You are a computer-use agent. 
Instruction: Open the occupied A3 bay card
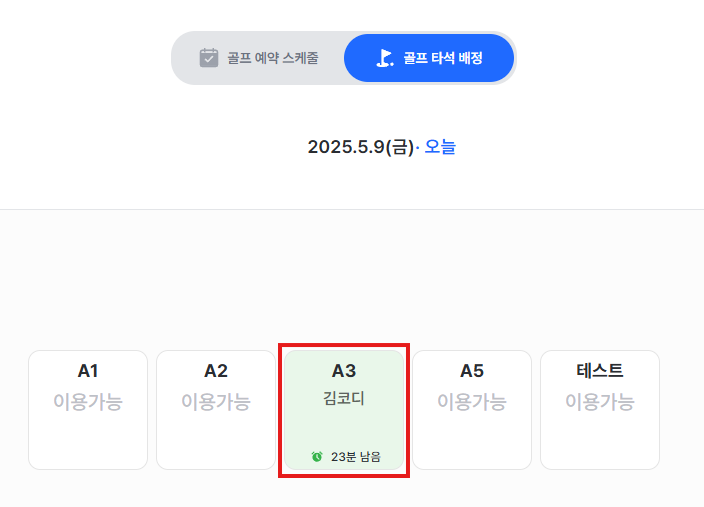tap(344, 410)
